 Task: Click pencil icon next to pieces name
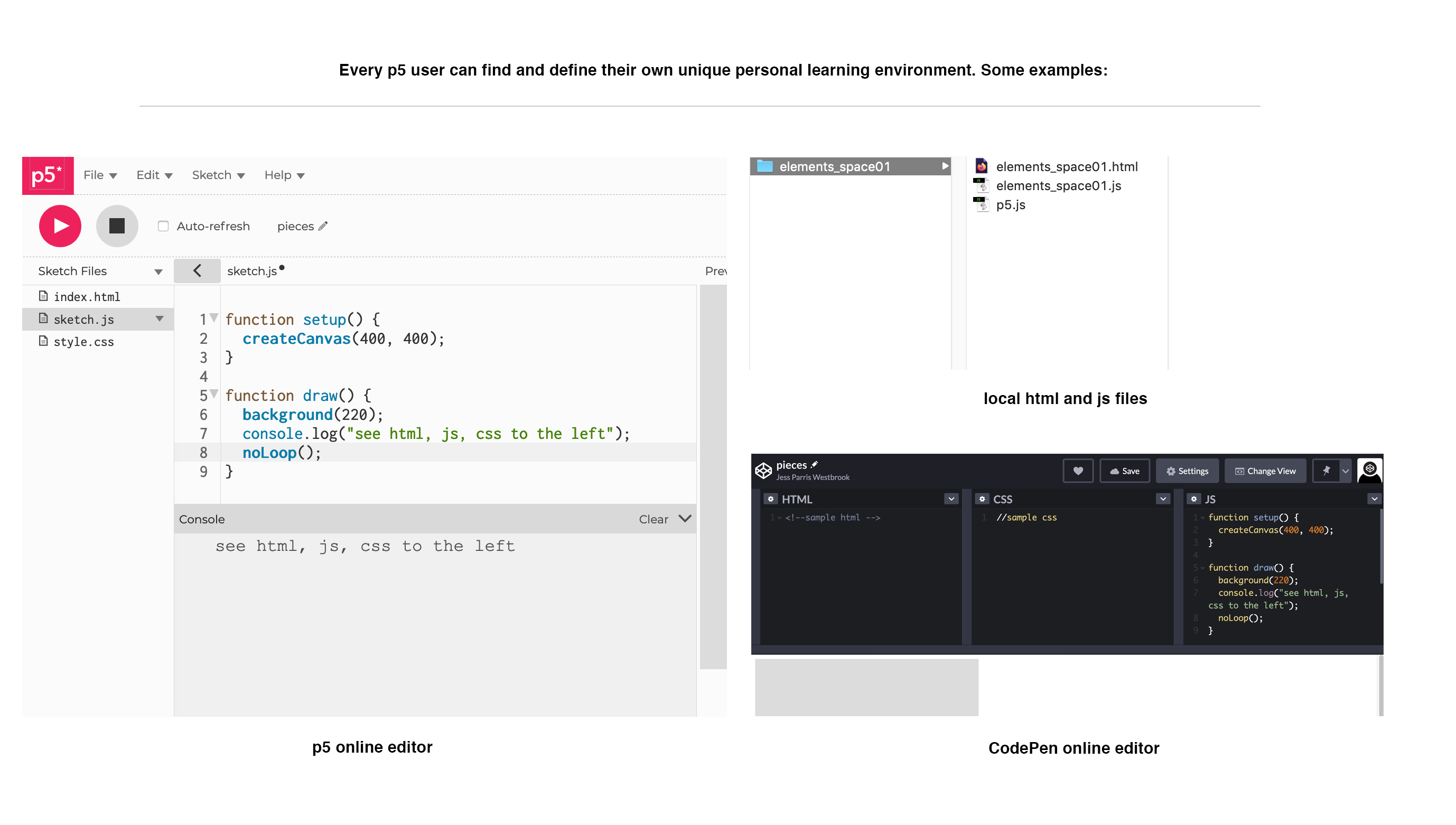coord(323,226)
